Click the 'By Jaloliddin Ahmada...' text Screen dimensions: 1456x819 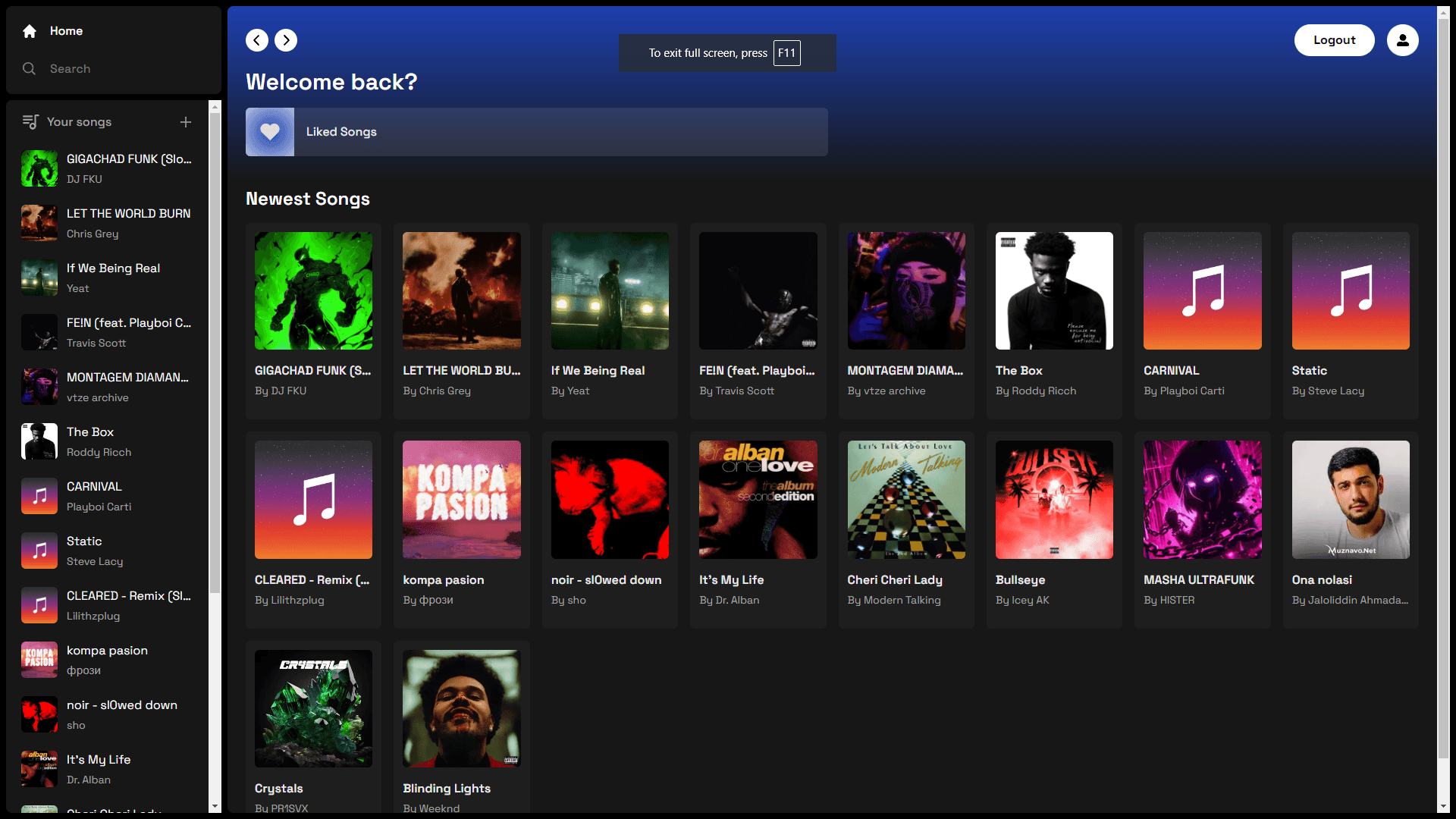(1350, 600)
